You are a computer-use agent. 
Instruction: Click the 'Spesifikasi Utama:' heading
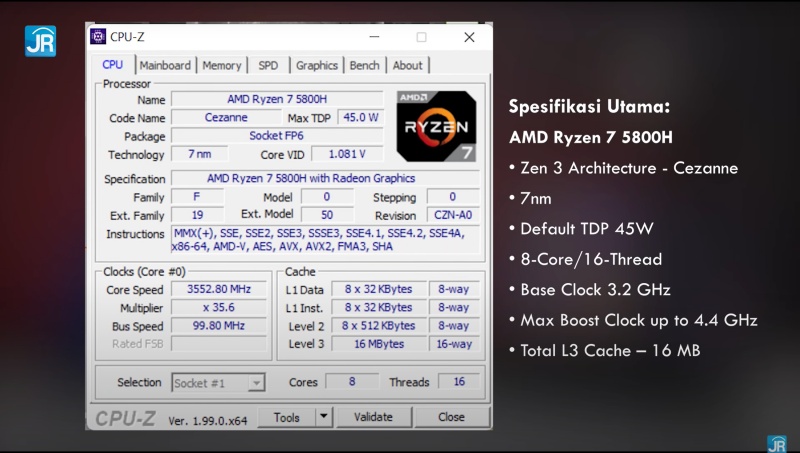tap(589, 107)
